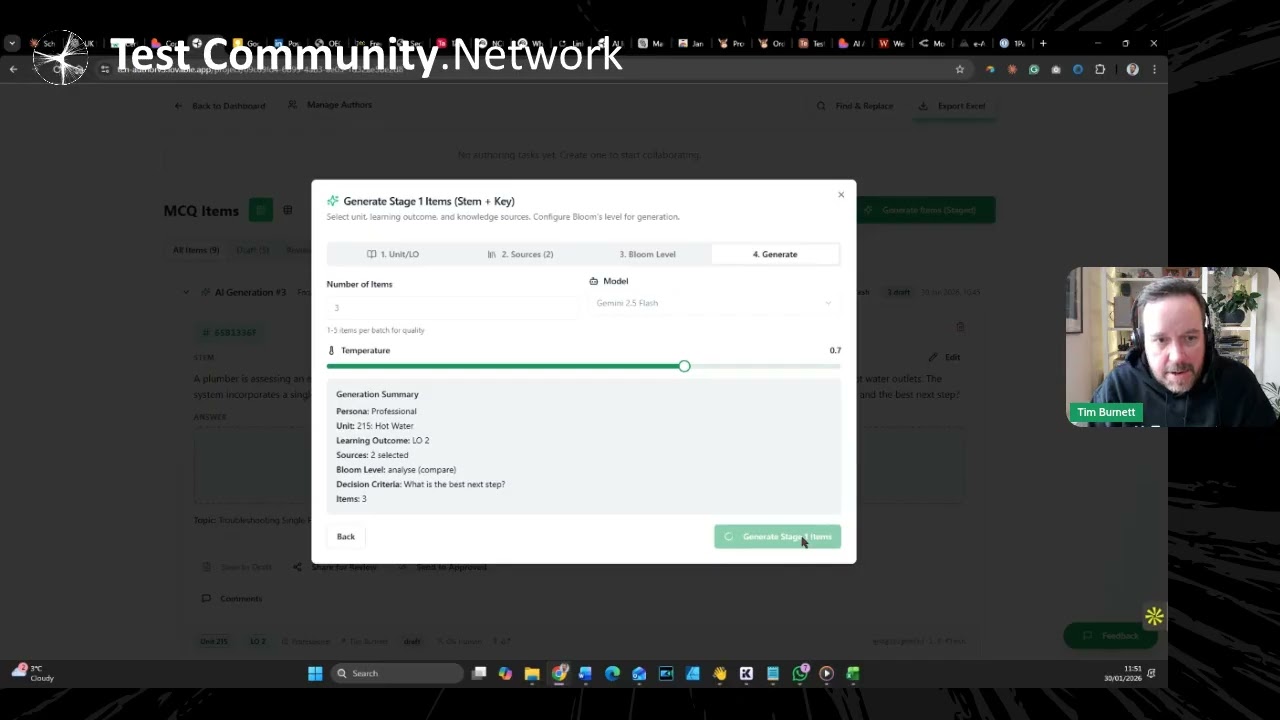Switch to the 2. Sources (2) tab
The image size is (1280, 720).
(520, 254)
